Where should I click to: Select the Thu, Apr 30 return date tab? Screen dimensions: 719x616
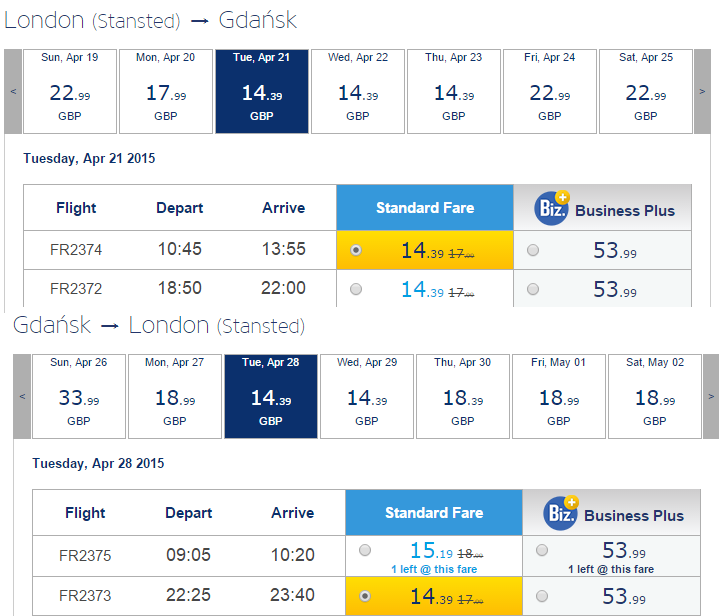[x=463, y=396]
